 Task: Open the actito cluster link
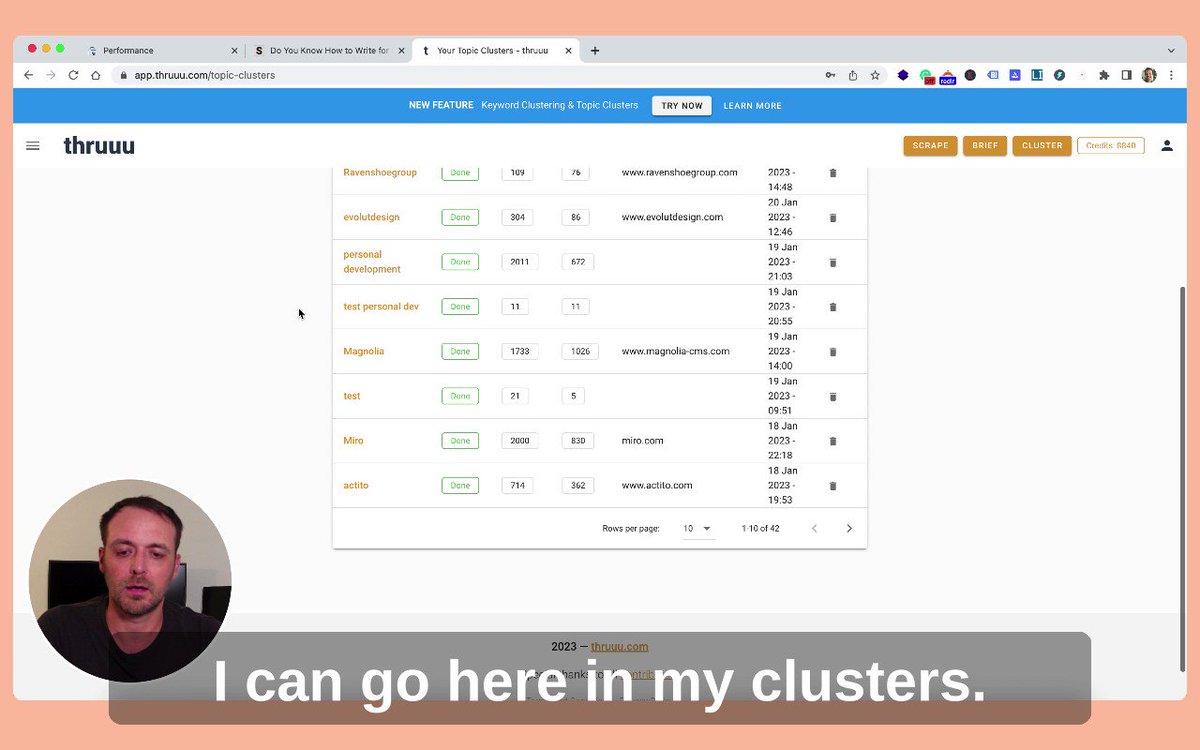(x=356, y=486)
